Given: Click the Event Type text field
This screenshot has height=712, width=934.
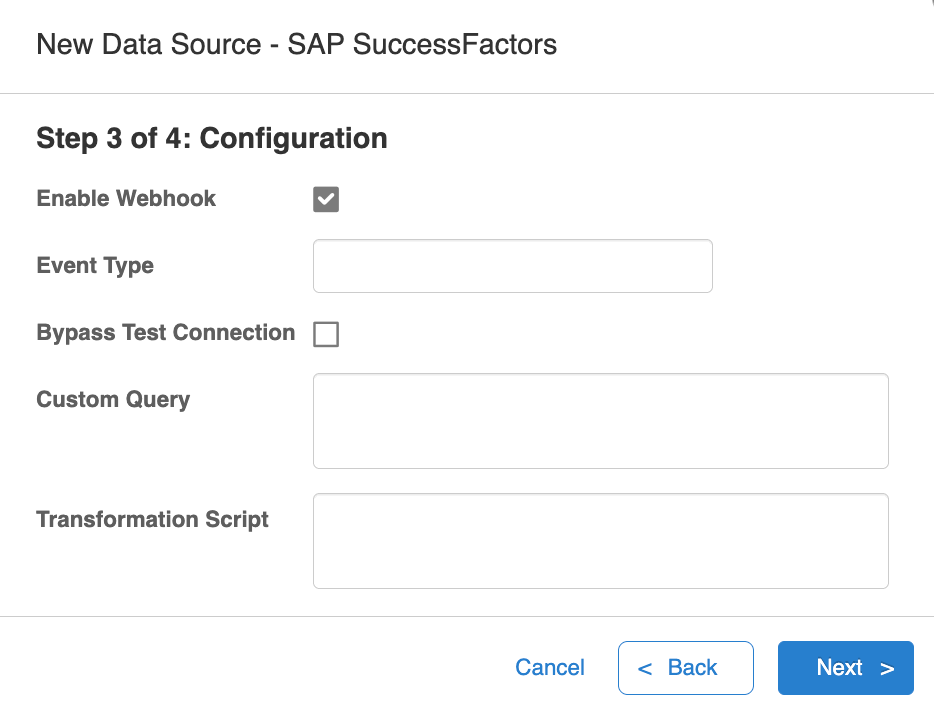Looking at the screenshot, I should click(x=512, y=266).
